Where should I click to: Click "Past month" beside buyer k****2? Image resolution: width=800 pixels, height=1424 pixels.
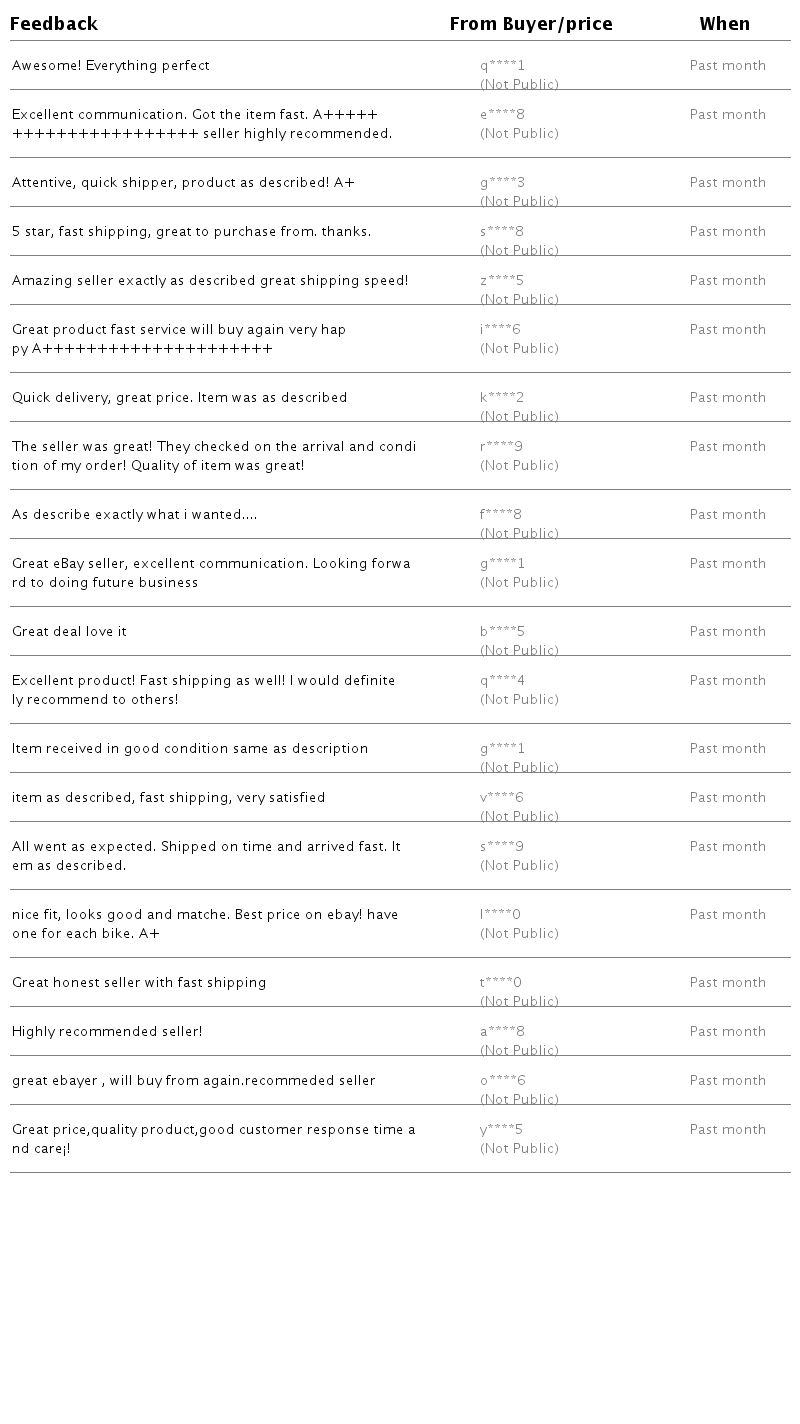pyautogui.click(x=727, y=398)
